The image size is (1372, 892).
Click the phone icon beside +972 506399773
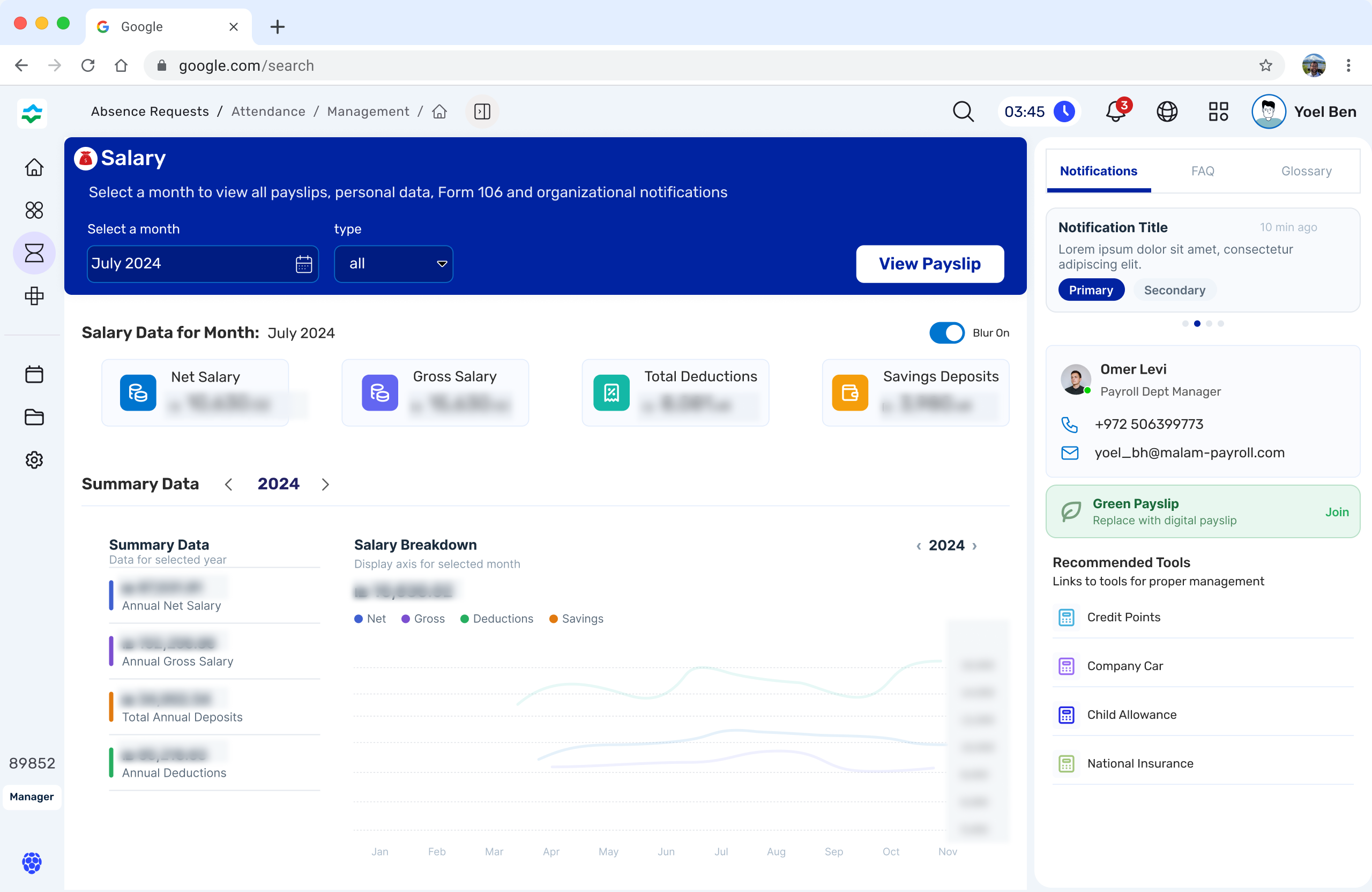[1069, 425]
